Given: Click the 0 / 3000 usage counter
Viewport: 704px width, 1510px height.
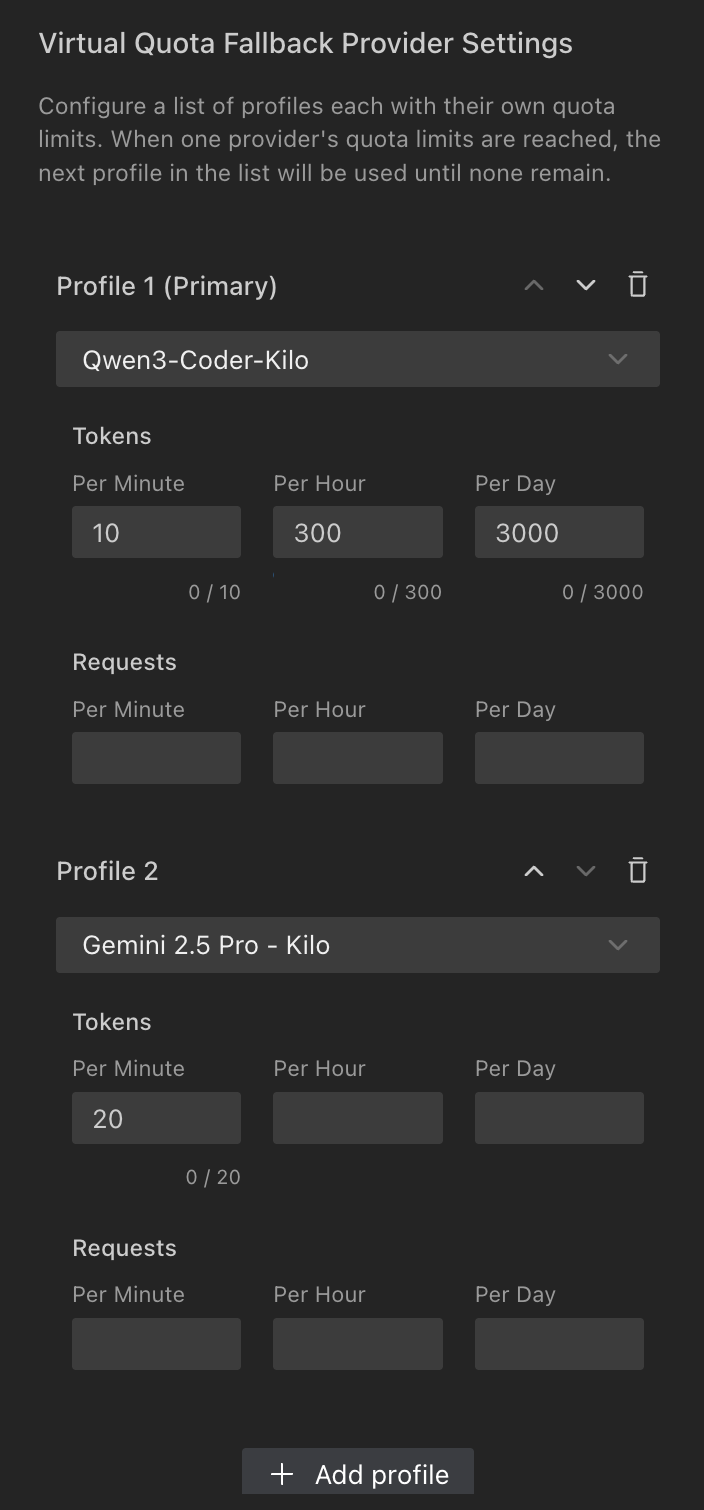Looking at the screenshot, I should pyautogui.click(x=603, y=591).
